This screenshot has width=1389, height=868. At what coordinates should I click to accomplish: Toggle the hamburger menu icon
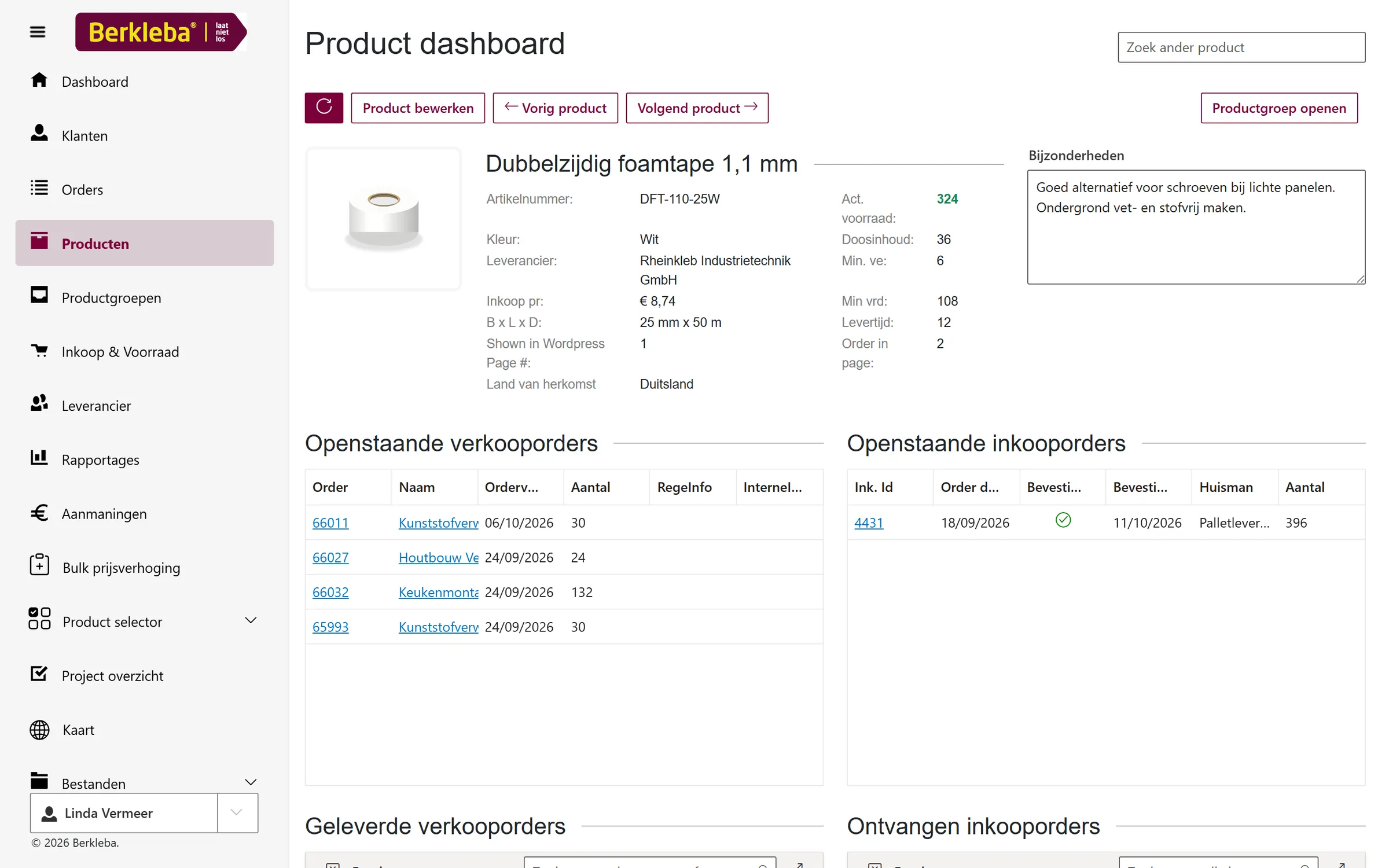tap(38, 32)
